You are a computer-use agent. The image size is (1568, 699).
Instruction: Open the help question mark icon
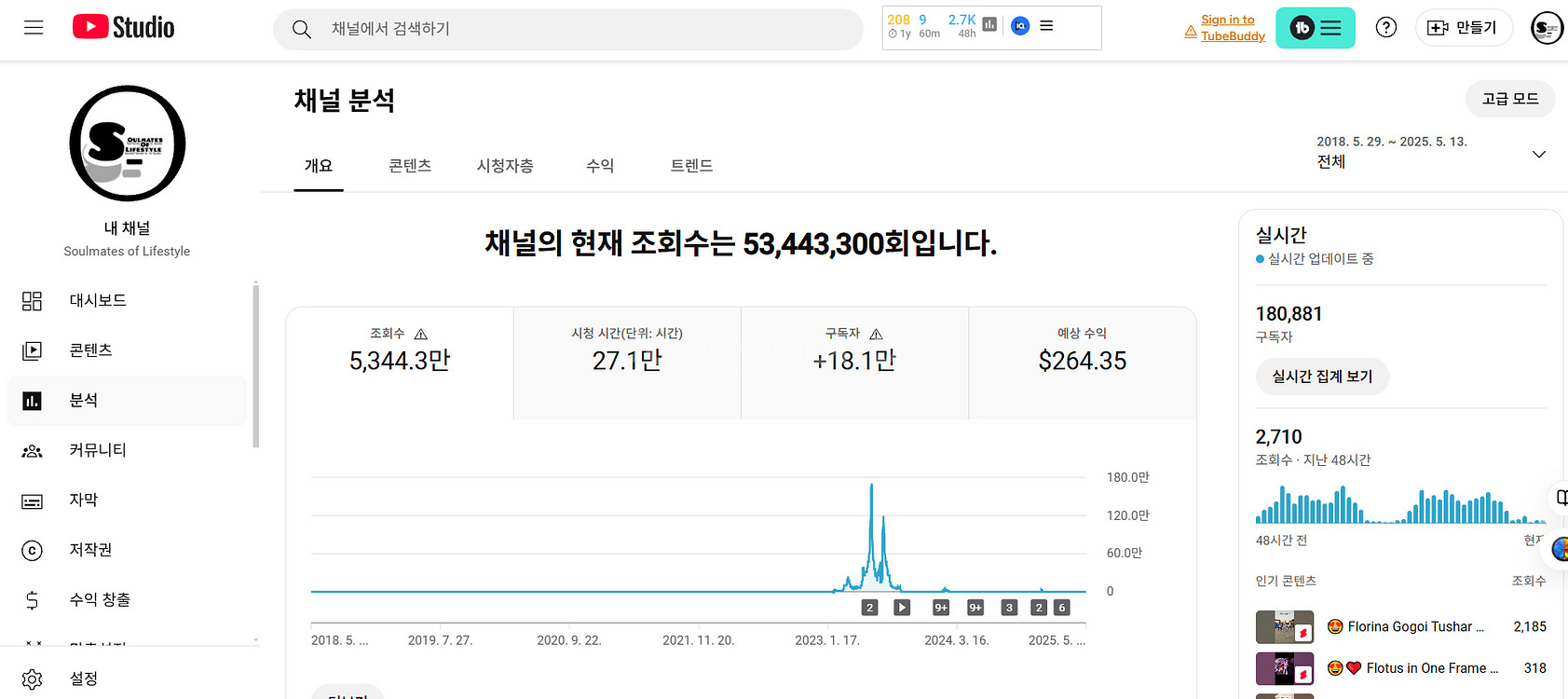click(x=1385, y=28)
